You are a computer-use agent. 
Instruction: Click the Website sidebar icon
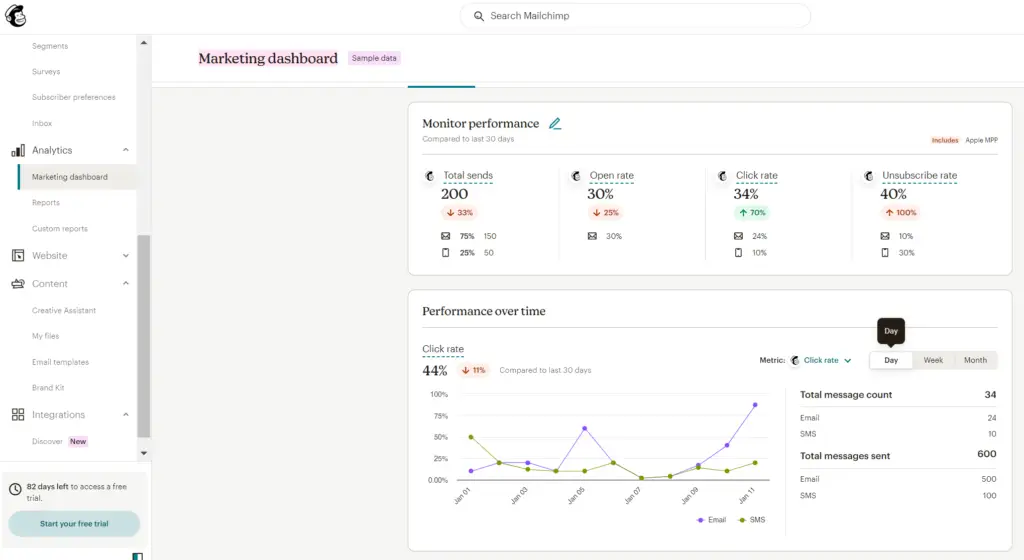point(18,256)
